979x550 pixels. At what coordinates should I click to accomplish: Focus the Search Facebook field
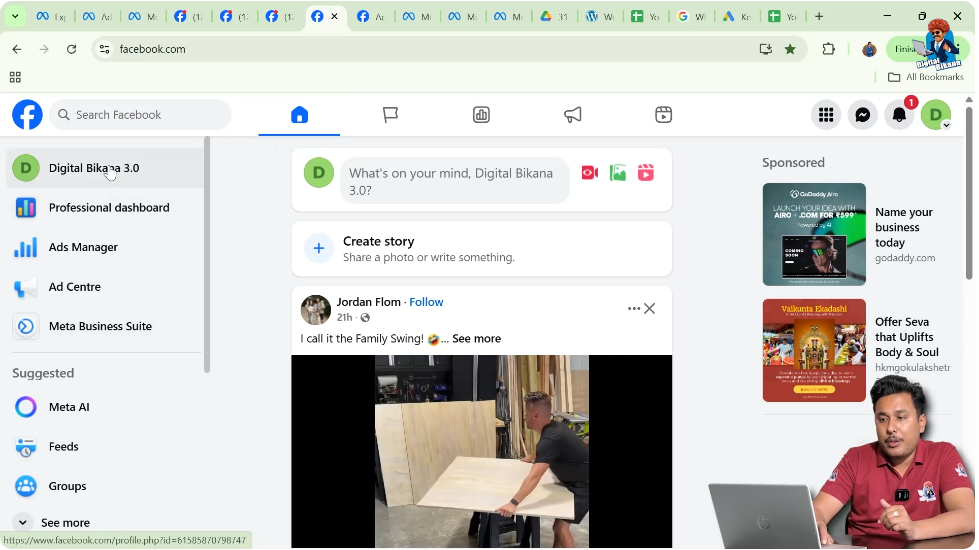(x=140, y=115)
